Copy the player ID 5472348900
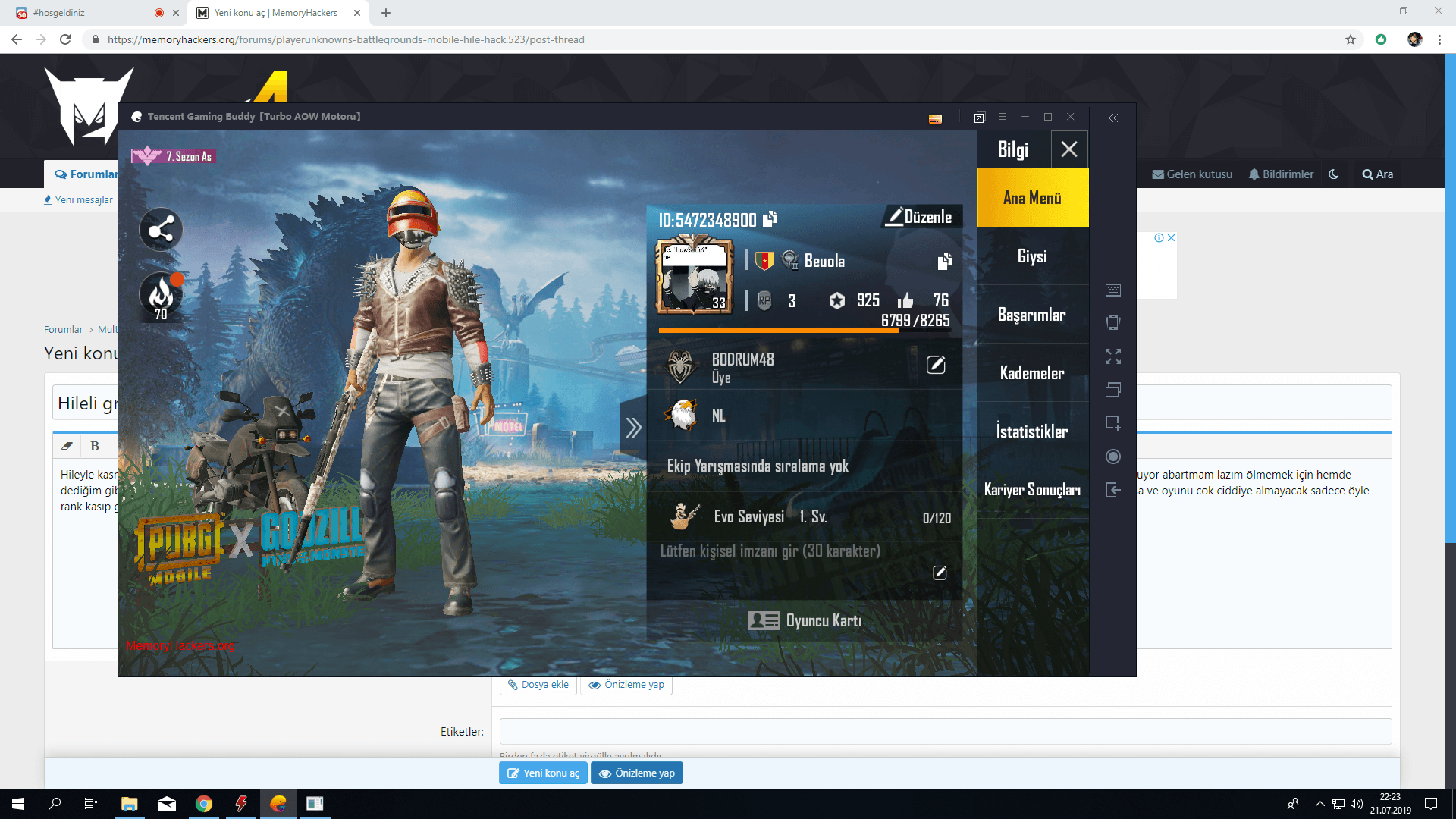The width and height of the screenshot is (1456, 819). click(770, 219)
